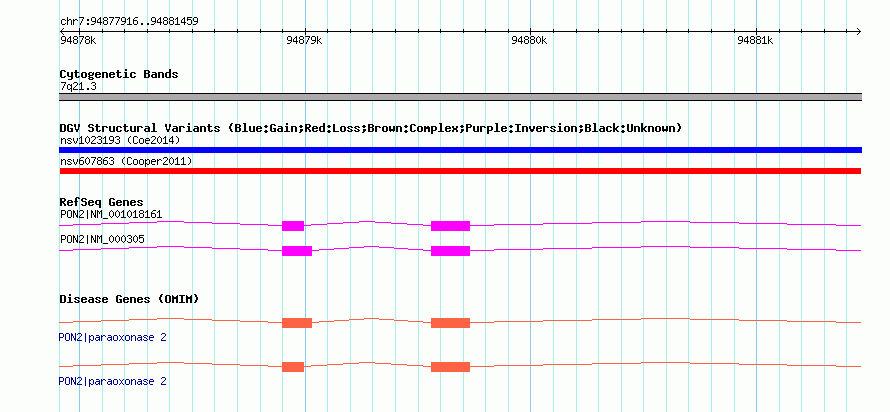The width and height of the screenshot is (890, 412).
Task: Click the first exon of PON2 NM_000305
Action: [297, 251]
